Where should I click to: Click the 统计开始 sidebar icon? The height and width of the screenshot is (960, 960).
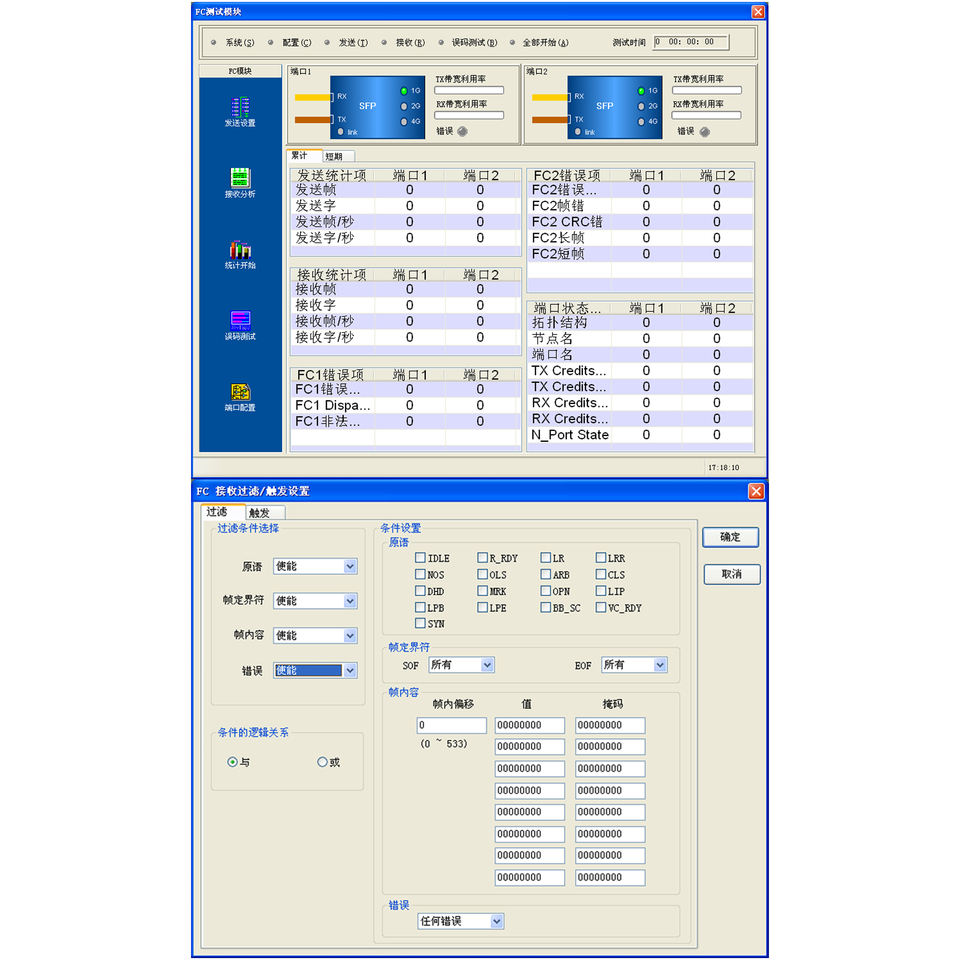tap(240, 254)
